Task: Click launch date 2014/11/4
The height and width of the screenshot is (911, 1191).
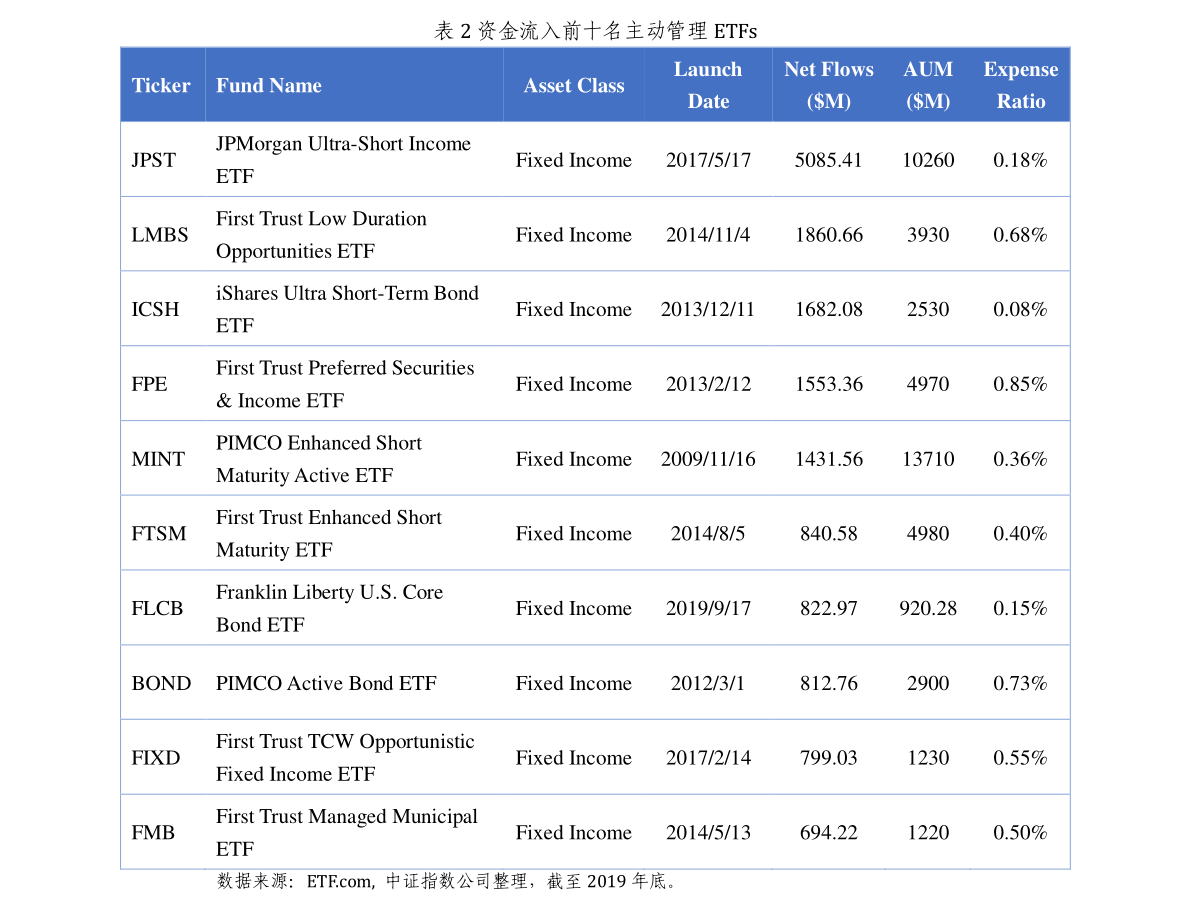Action: pos(708,234)
